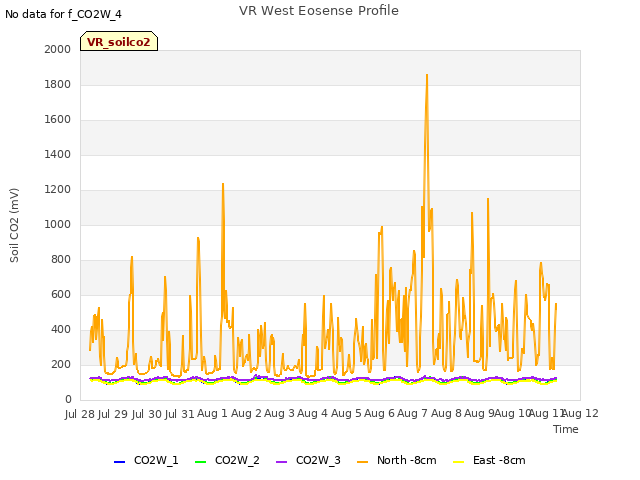Toggle CO2W_1 series in the legend
Image resolution: width=640 pixels, height=480 pixels.
(x=146, y=460)
